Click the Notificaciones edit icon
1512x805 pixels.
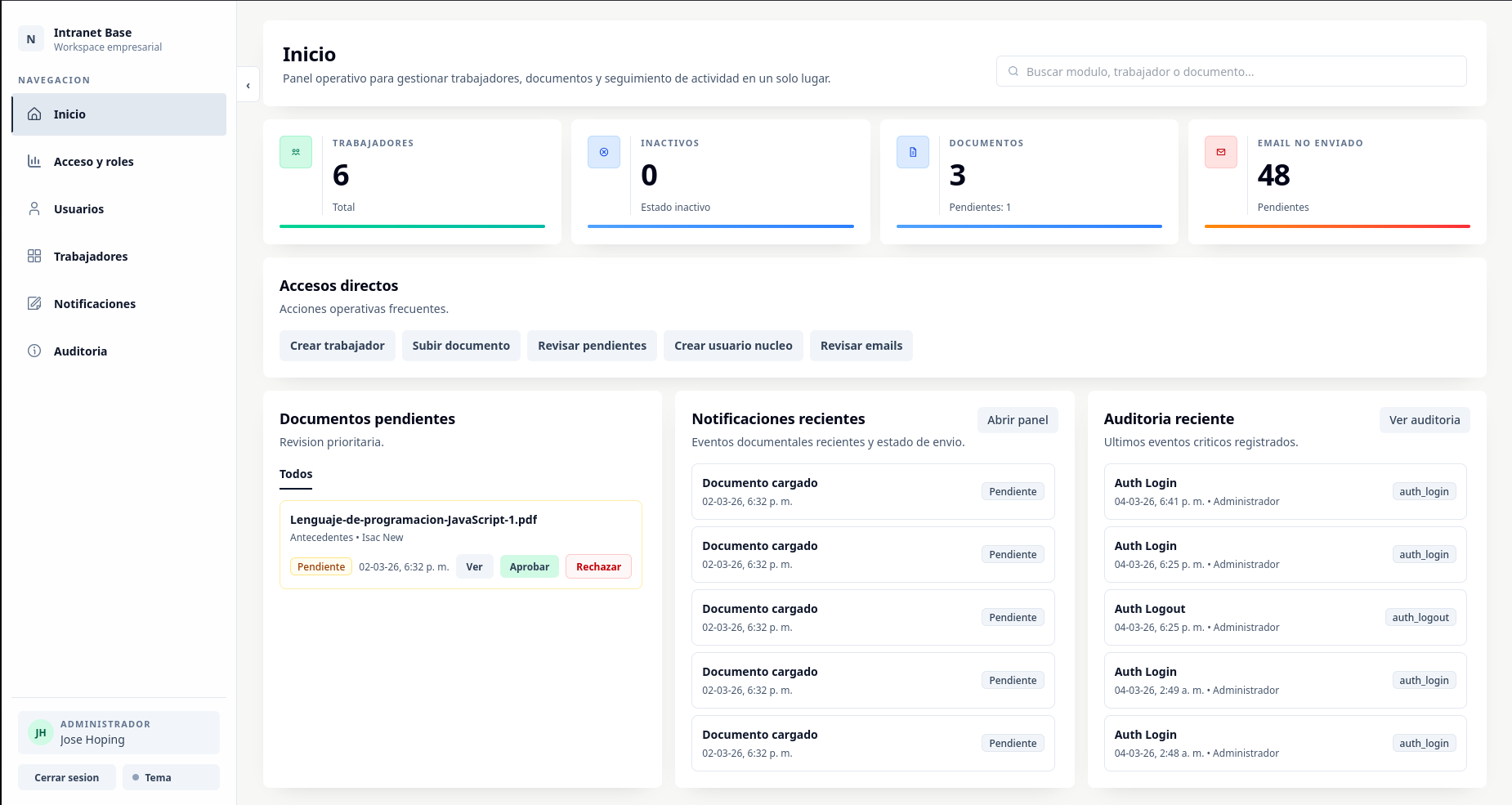[34, 304]
